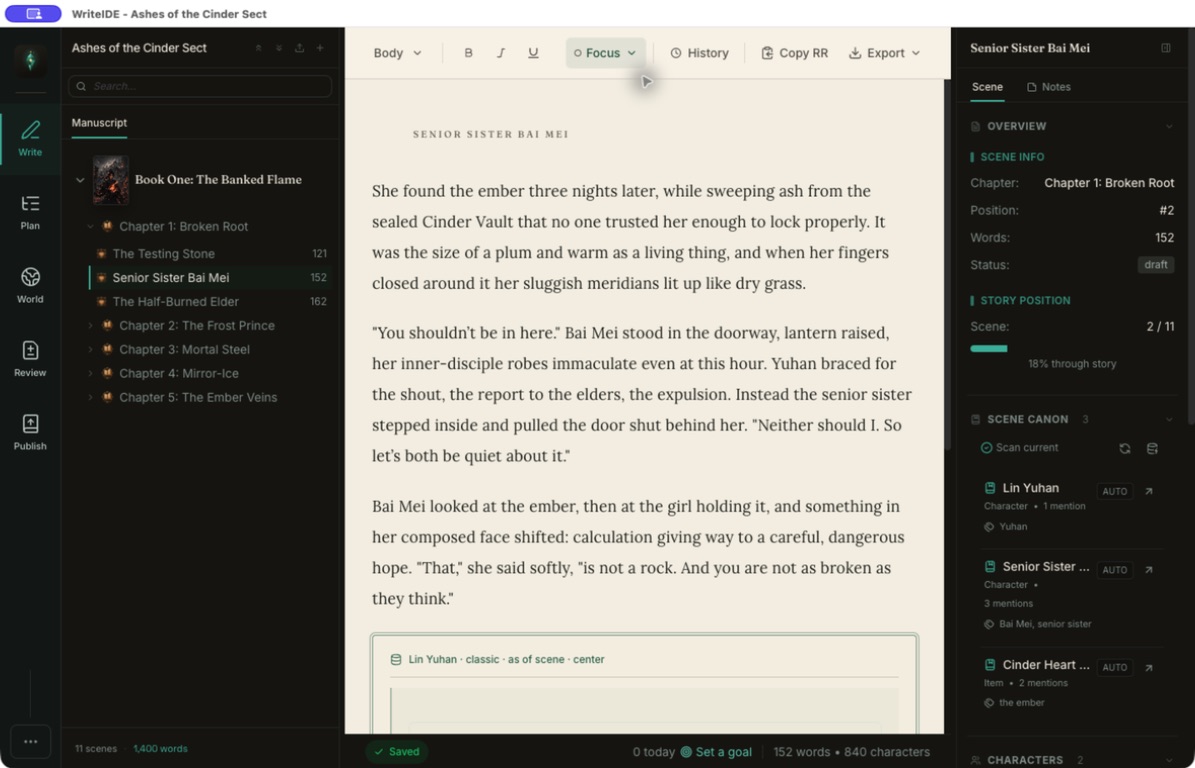Expand Chapter 2: The Frost Prince

(90, 325)
